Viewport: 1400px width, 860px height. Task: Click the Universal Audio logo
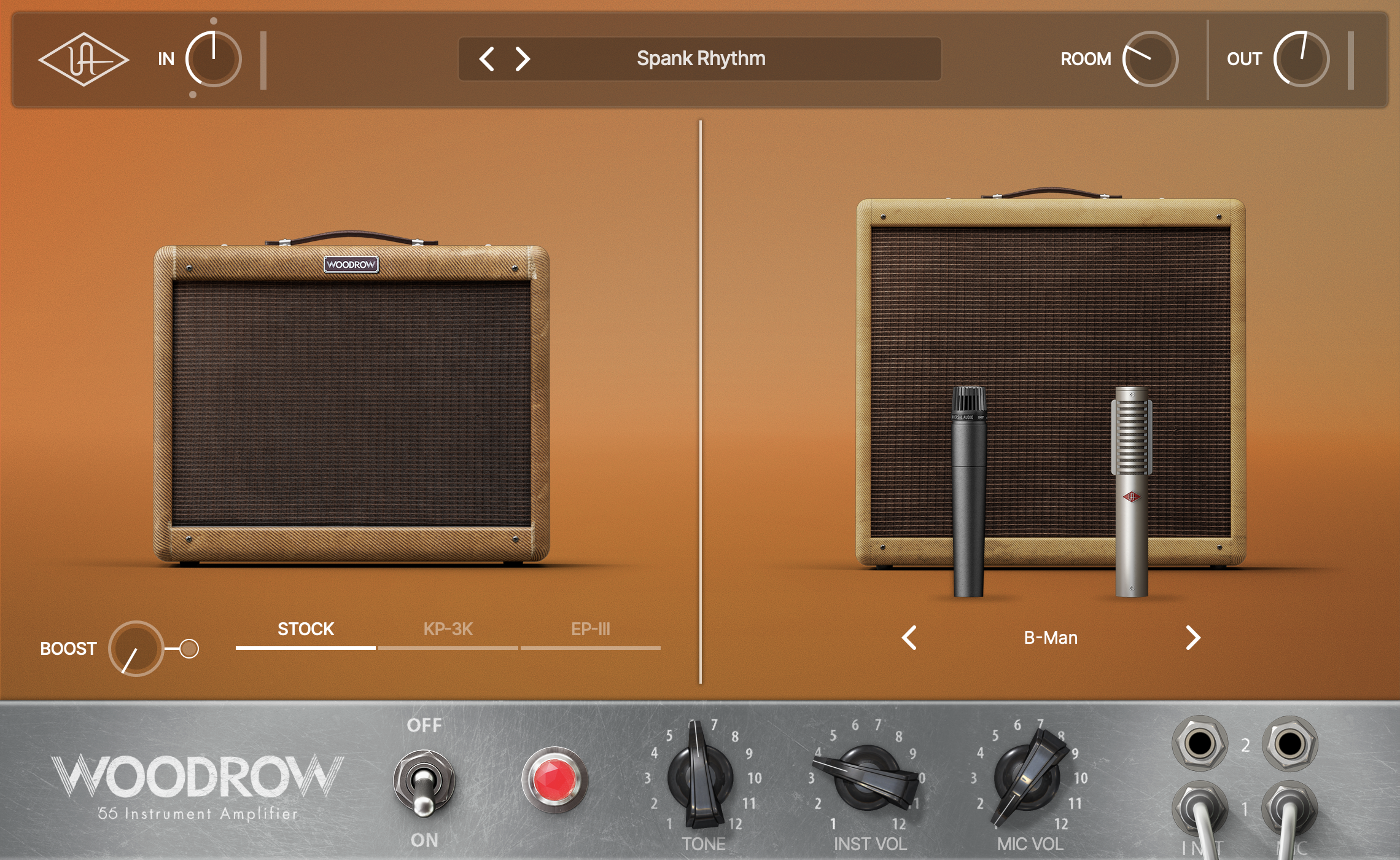[x=84, y=59]
